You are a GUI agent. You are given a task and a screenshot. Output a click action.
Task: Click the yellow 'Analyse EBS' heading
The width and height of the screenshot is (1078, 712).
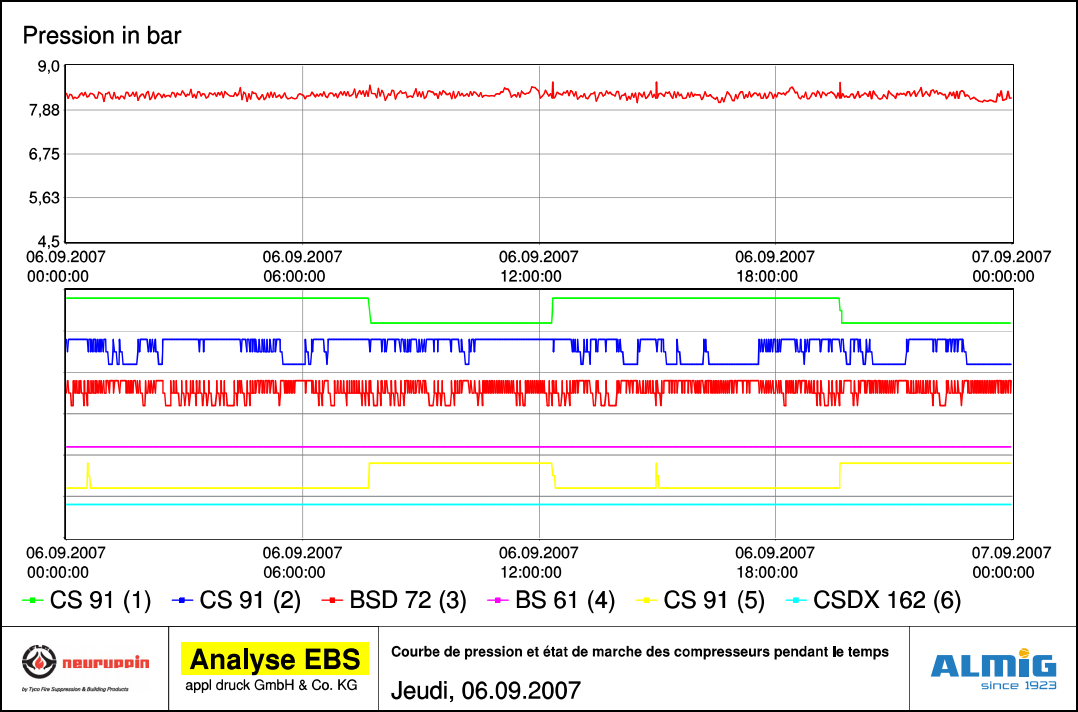[275, 660]
